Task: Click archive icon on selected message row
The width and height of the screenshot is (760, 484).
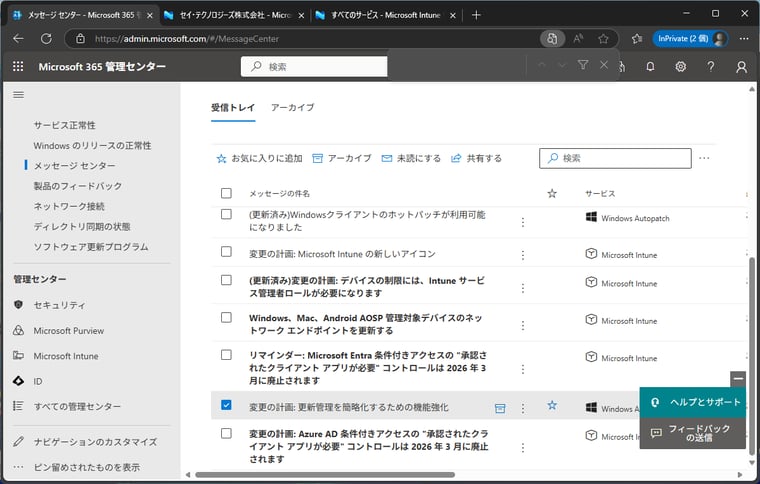Action: coord(500,408)
